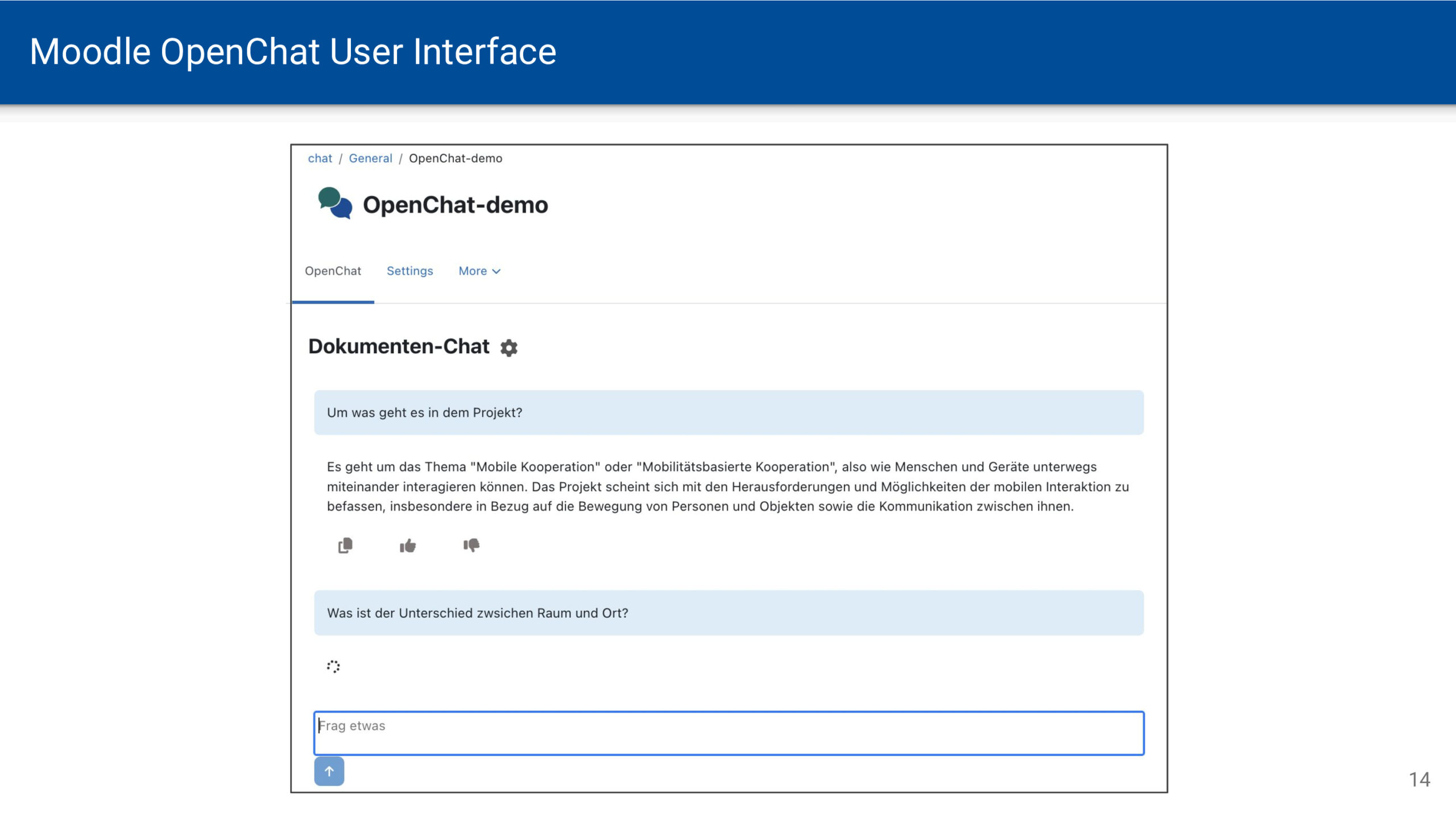Open the chat breadcrumb link
This screenshot has width=1456, height=819.
click(320, 159)
